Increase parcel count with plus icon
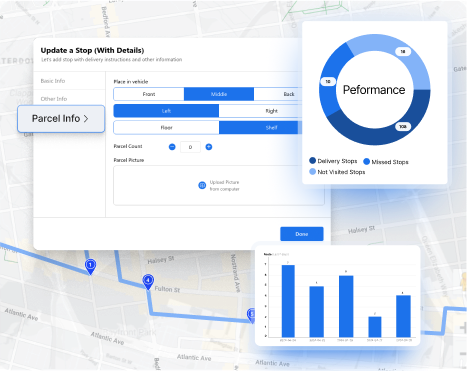 point(209,147)
